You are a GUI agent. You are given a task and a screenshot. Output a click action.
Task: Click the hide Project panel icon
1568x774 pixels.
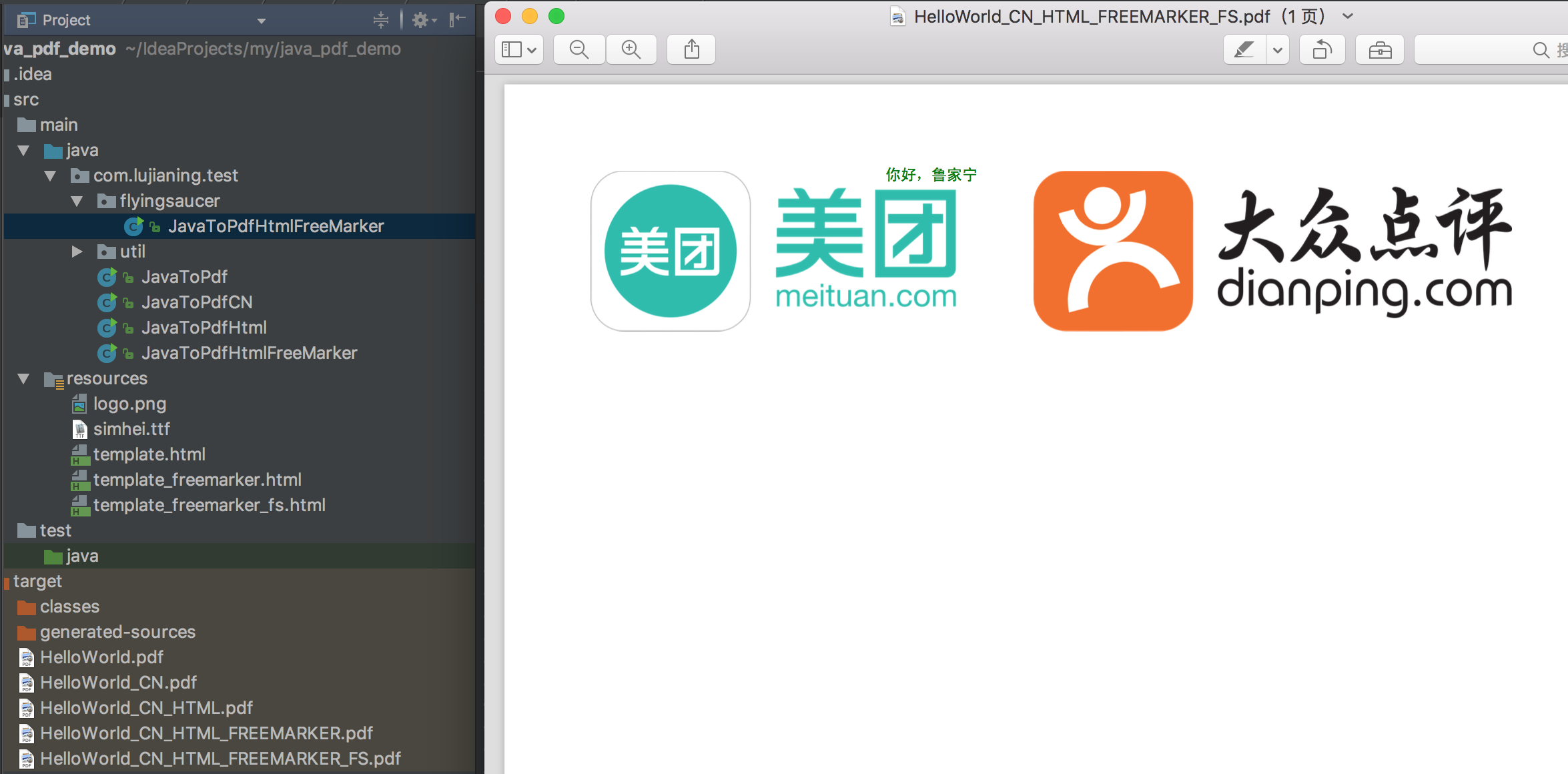coord(457,20)
